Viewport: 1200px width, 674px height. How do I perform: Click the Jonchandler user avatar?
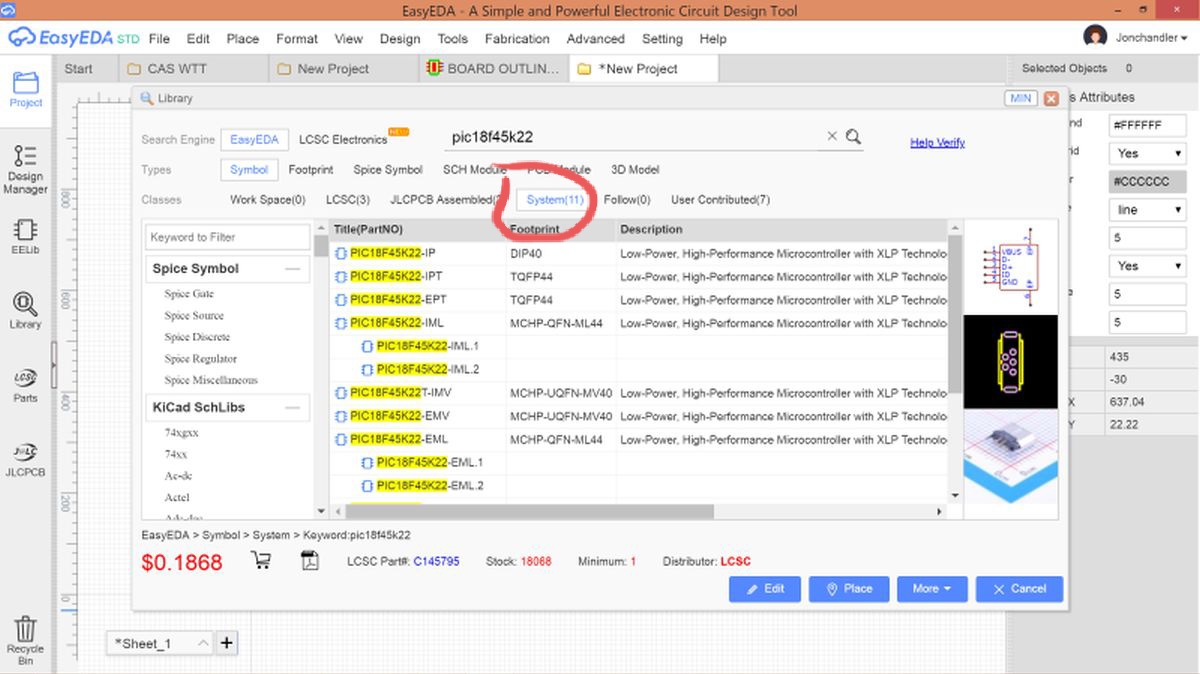click(1095, 38)
